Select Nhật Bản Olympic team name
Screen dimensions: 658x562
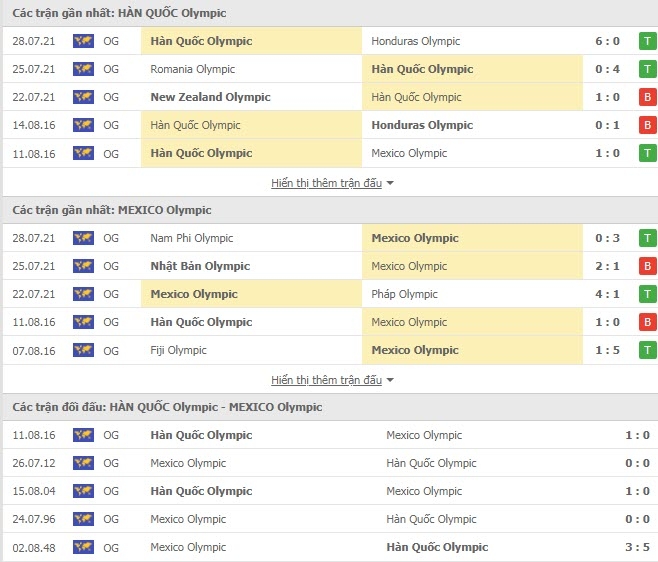click(x=200, y=266)
